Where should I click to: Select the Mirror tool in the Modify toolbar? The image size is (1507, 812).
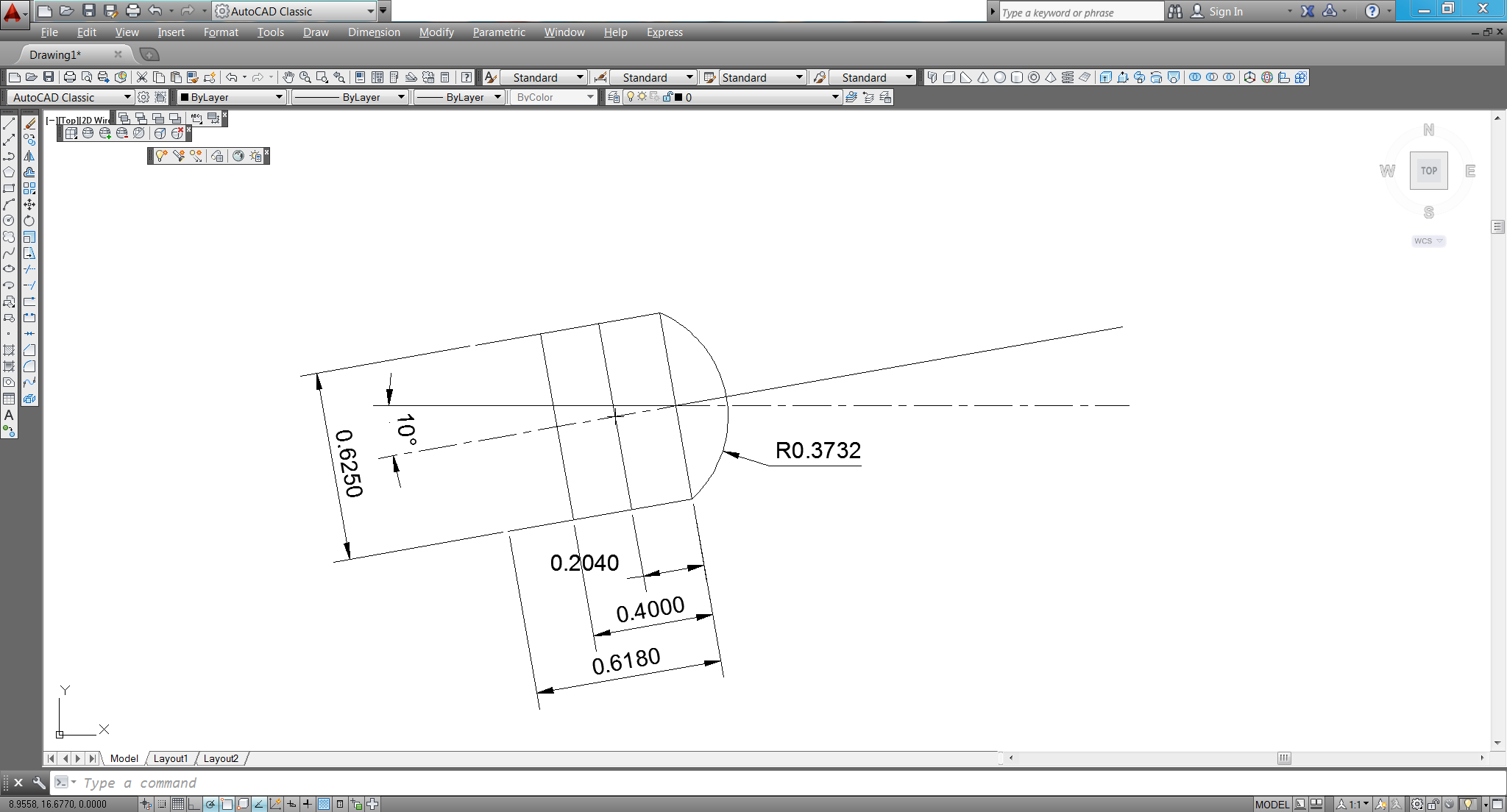29,156
